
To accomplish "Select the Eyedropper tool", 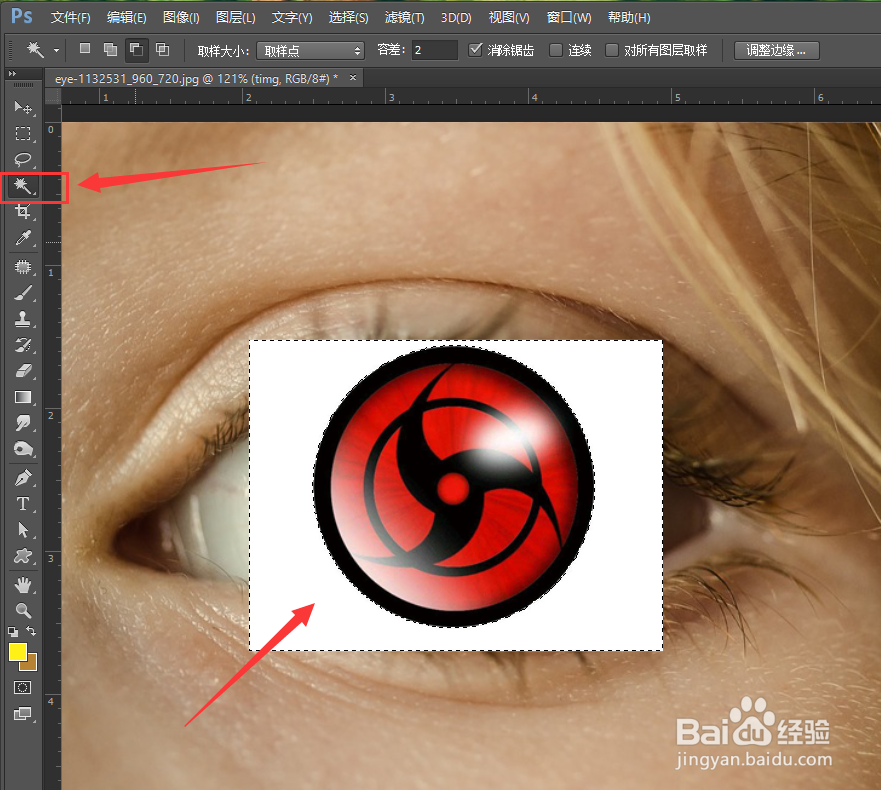I will pos(22,238).
